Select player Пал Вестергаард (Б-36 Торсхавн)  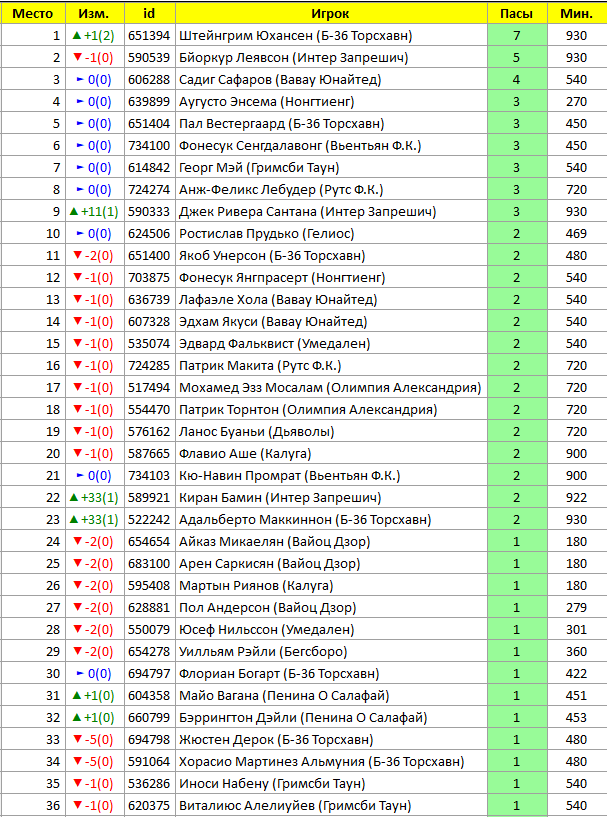tap(282, 123)
